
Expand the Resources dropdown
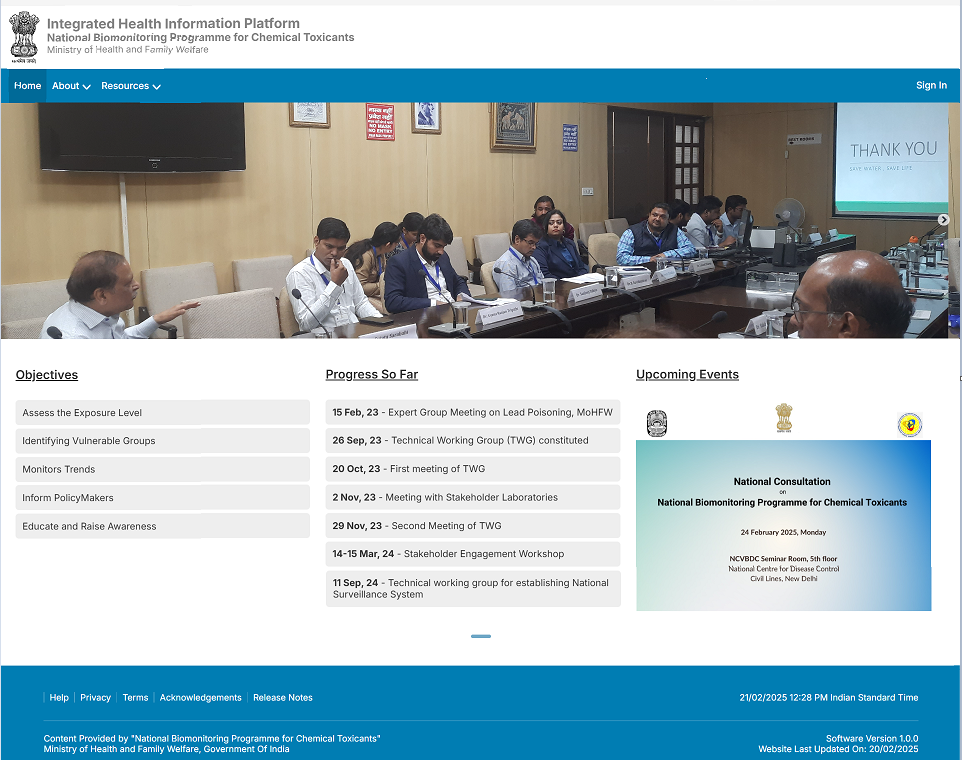pyautogui.click(x=126, y=86)
